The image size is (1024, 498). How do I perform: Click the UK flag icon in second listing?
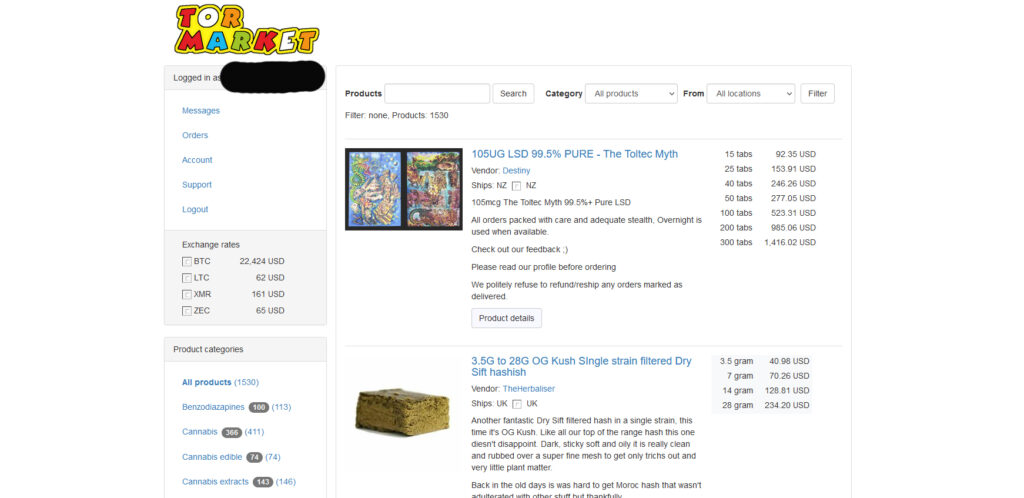click(x=517, y=404)
